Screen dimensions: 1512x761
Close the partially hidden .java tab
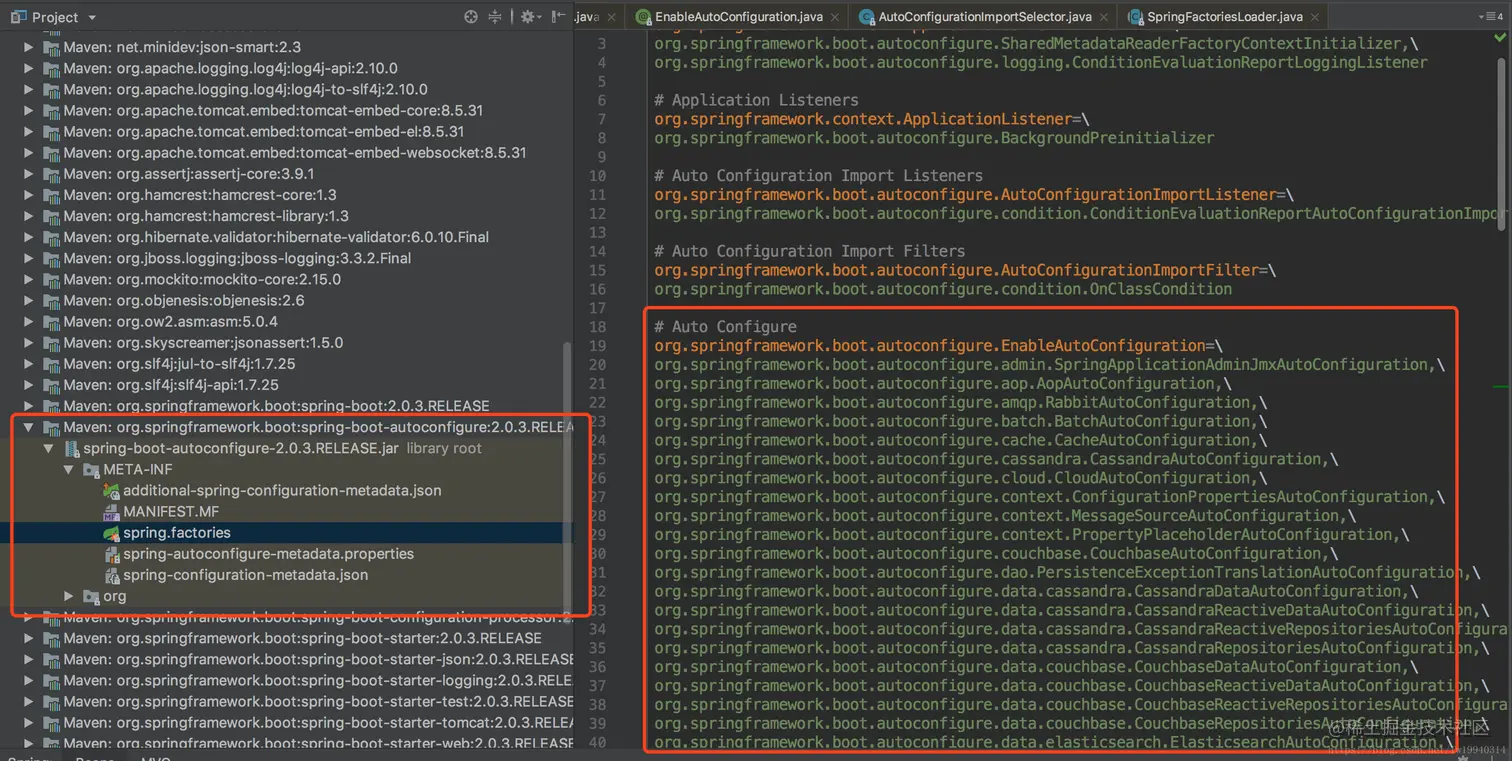coord(612,17)
